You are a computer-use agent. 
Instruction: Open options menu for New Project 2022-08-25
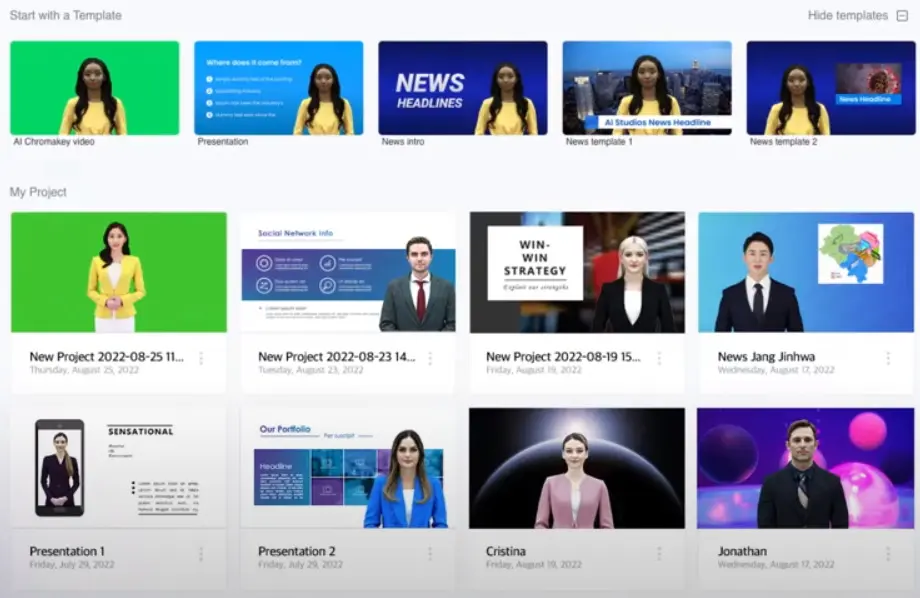coord(201,359)
